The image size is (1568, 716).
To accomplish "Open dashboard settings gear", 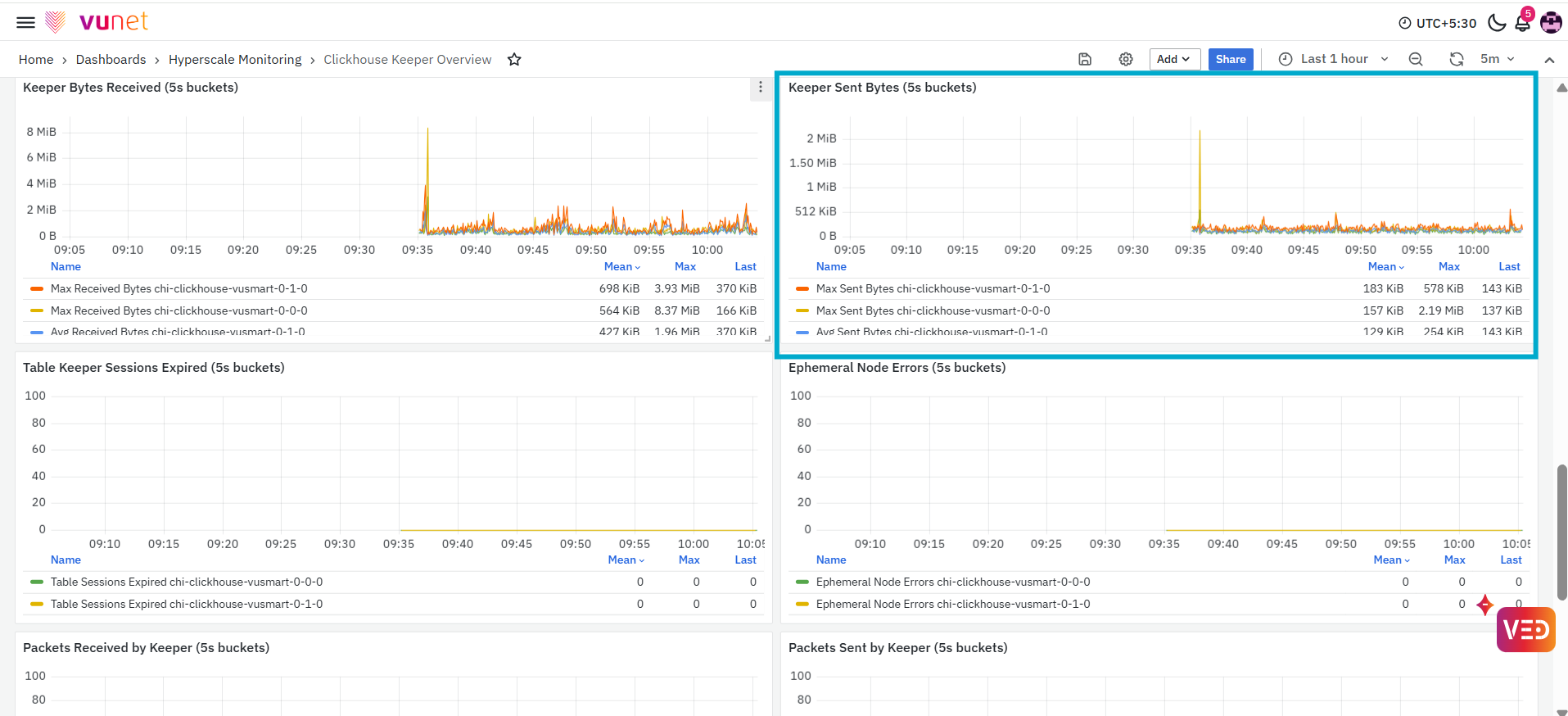I will click(1126, 59).
